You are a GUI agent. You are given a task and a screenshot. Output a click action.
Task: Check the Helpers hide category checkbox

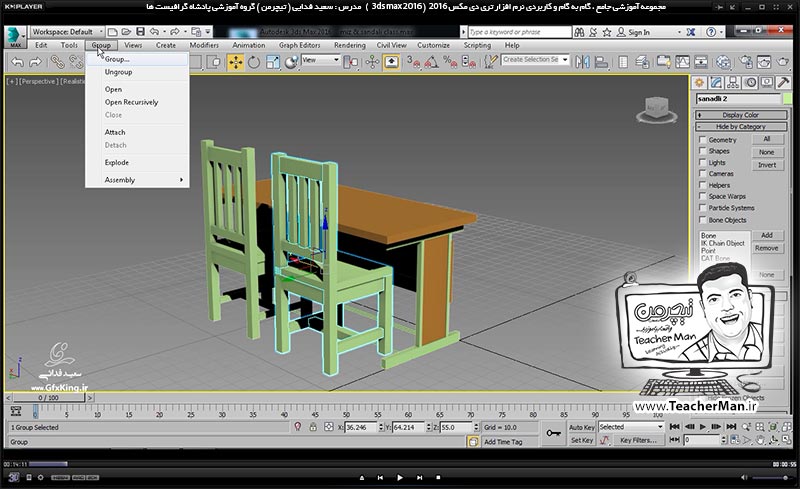coord(703,185)
